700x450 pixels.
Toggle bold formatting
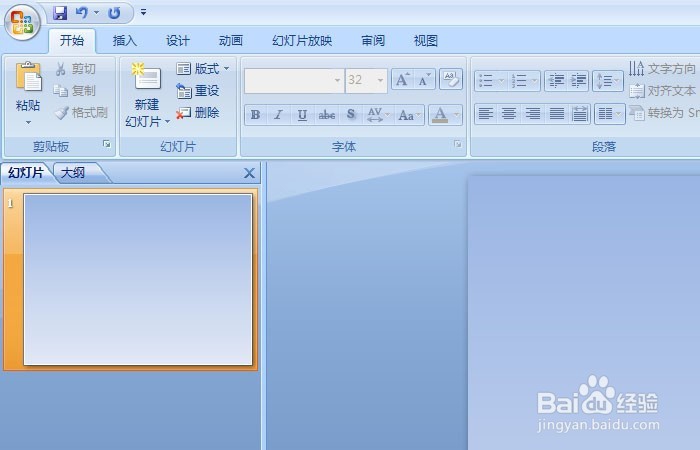pyautogui.click(x=255, y=115)
